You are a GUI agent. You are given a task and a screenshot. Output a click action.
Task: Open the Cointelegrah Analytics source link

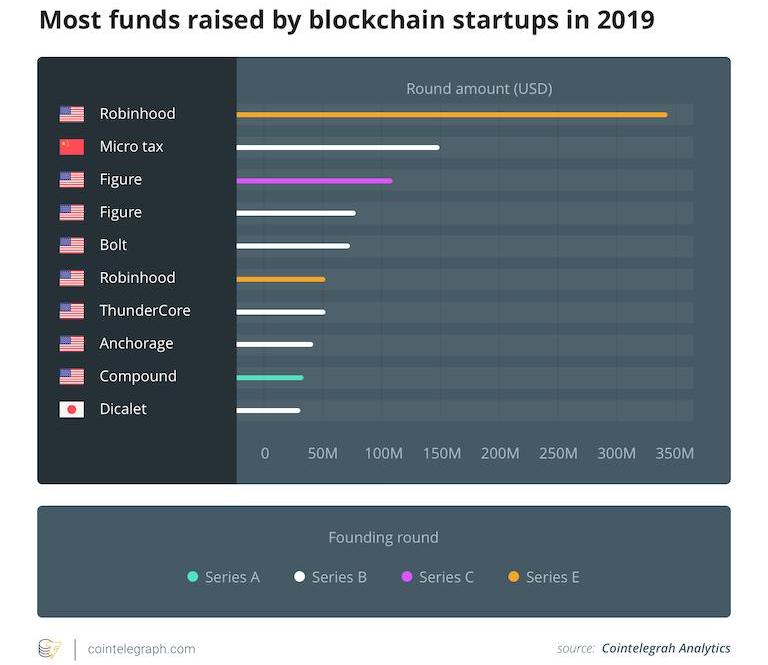coord(666,648)
